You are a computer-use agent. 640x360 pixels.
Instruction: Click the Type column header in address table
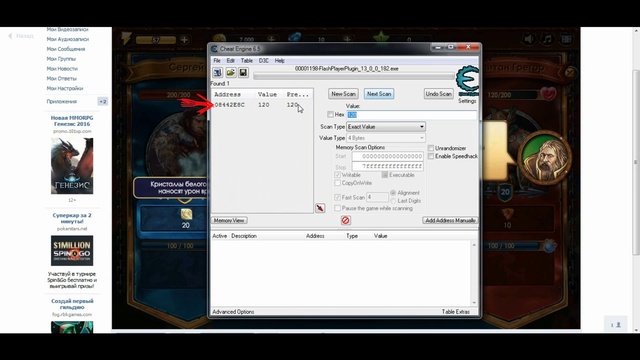tap(352, 236)
